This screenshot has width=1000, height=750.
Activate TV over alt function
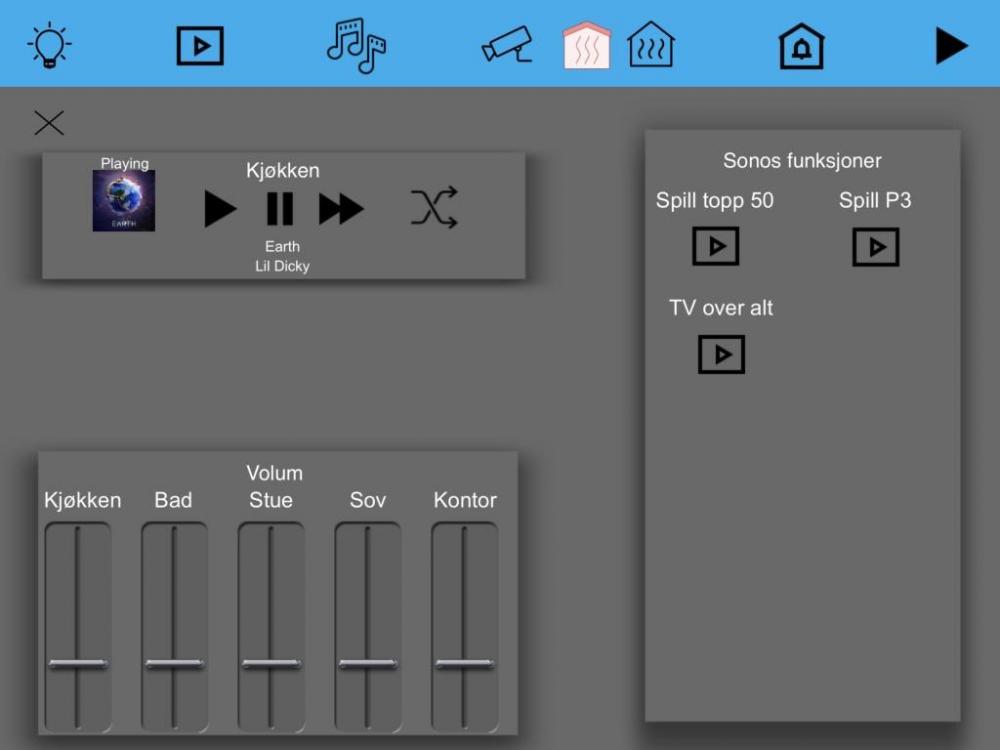click(x=722, y=354)
